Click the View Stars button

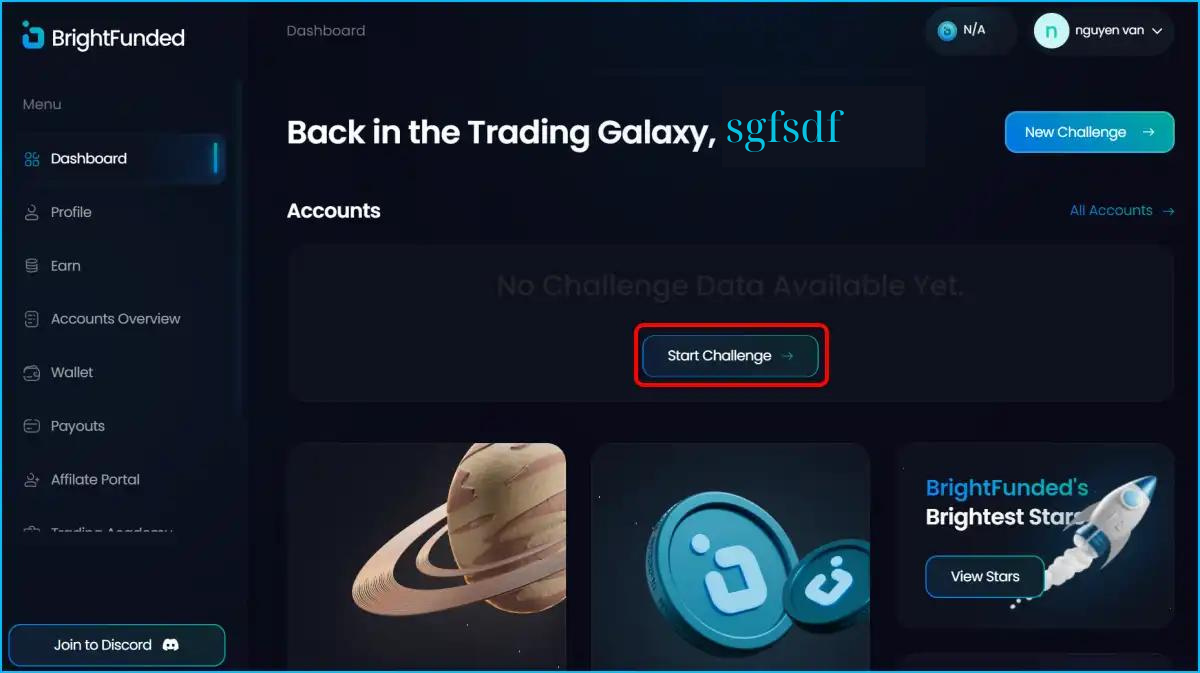pyautogui.click(x=985, y=576)
